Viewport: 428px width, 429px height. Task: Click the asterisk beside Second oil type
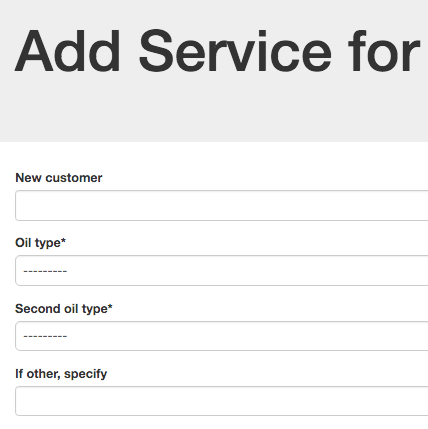110,306
